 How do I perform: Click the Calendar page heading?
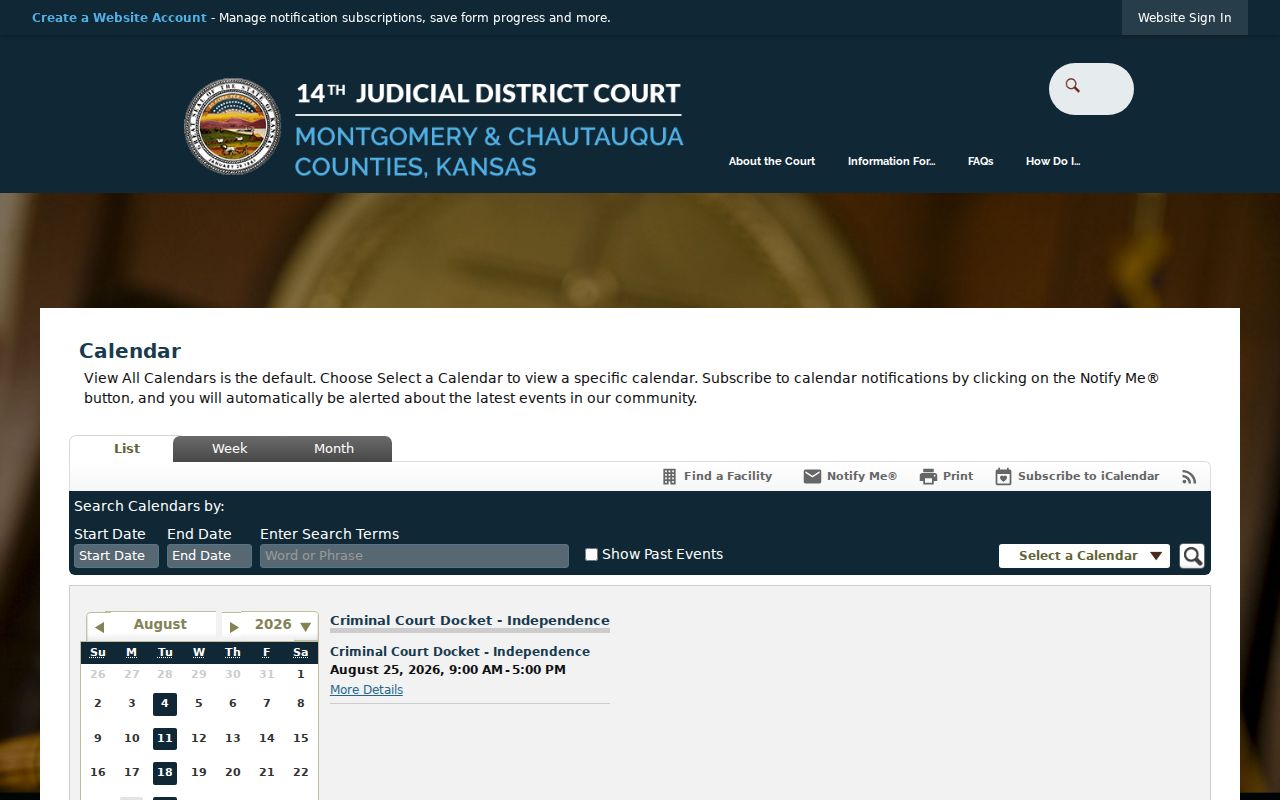pyautogui.click(x=130, y=351)
